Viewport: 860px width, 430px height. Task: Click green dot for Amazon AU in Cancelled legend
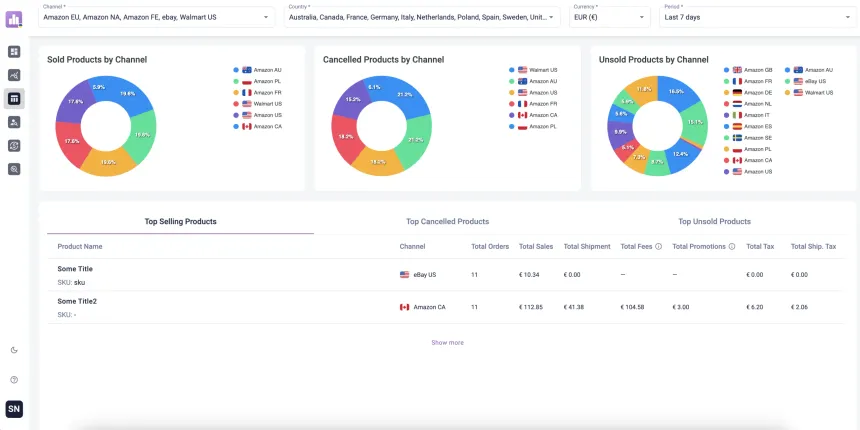pos(512,81)
